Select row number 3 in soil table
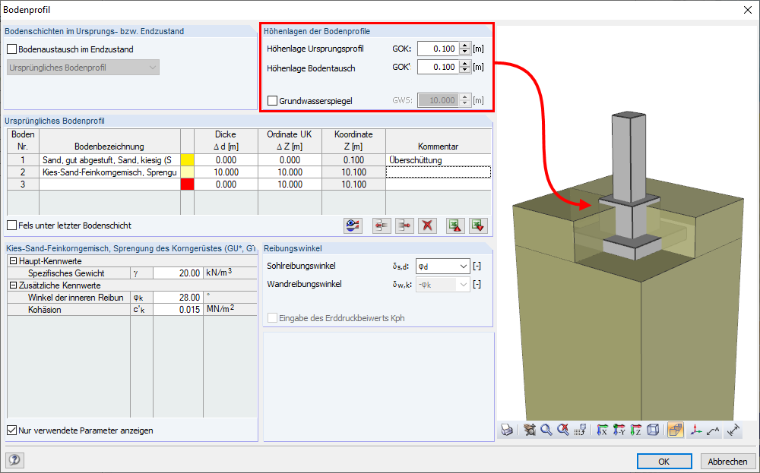Screen dimensions: 760x473 (23, 185)
